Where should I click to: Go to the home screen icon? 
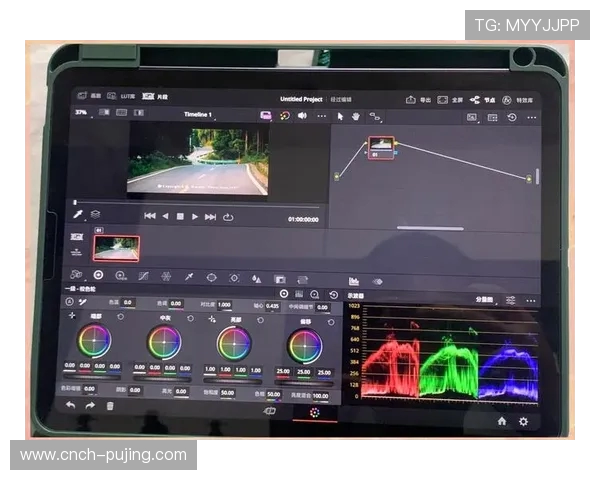[502, 421]
